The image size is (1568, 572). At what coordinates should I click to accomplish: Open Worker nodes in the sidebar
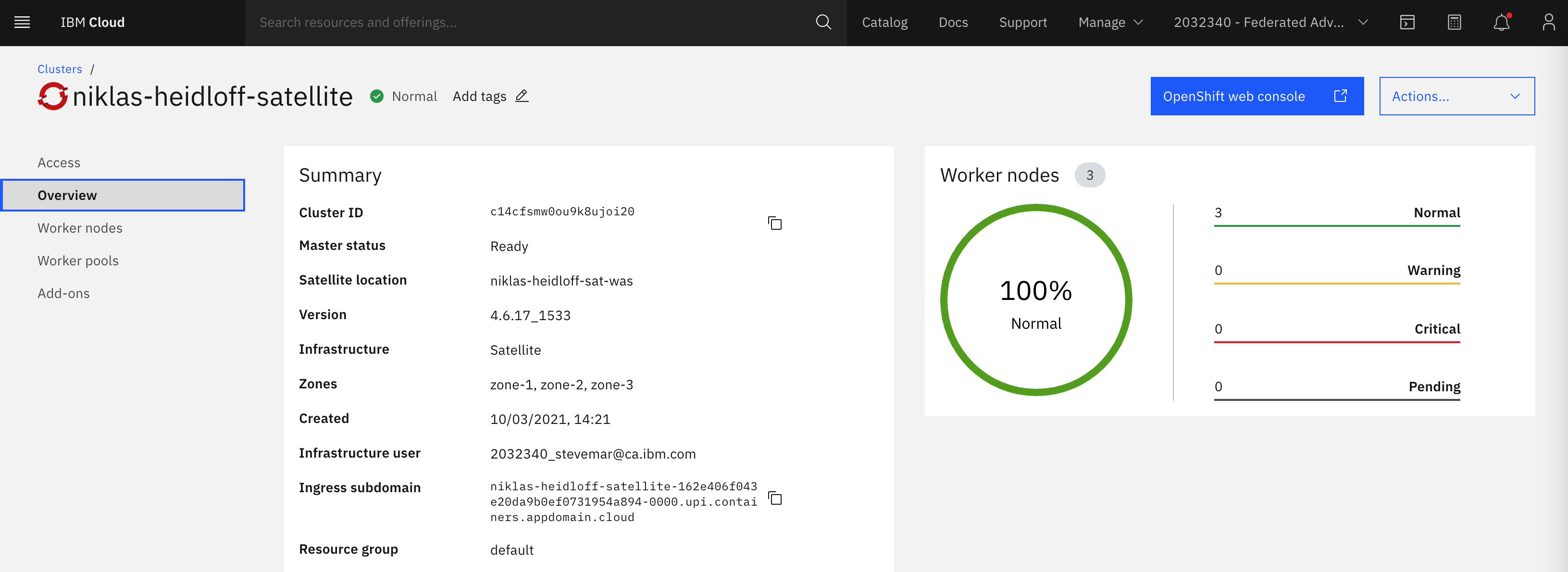(x=80, y=227)
